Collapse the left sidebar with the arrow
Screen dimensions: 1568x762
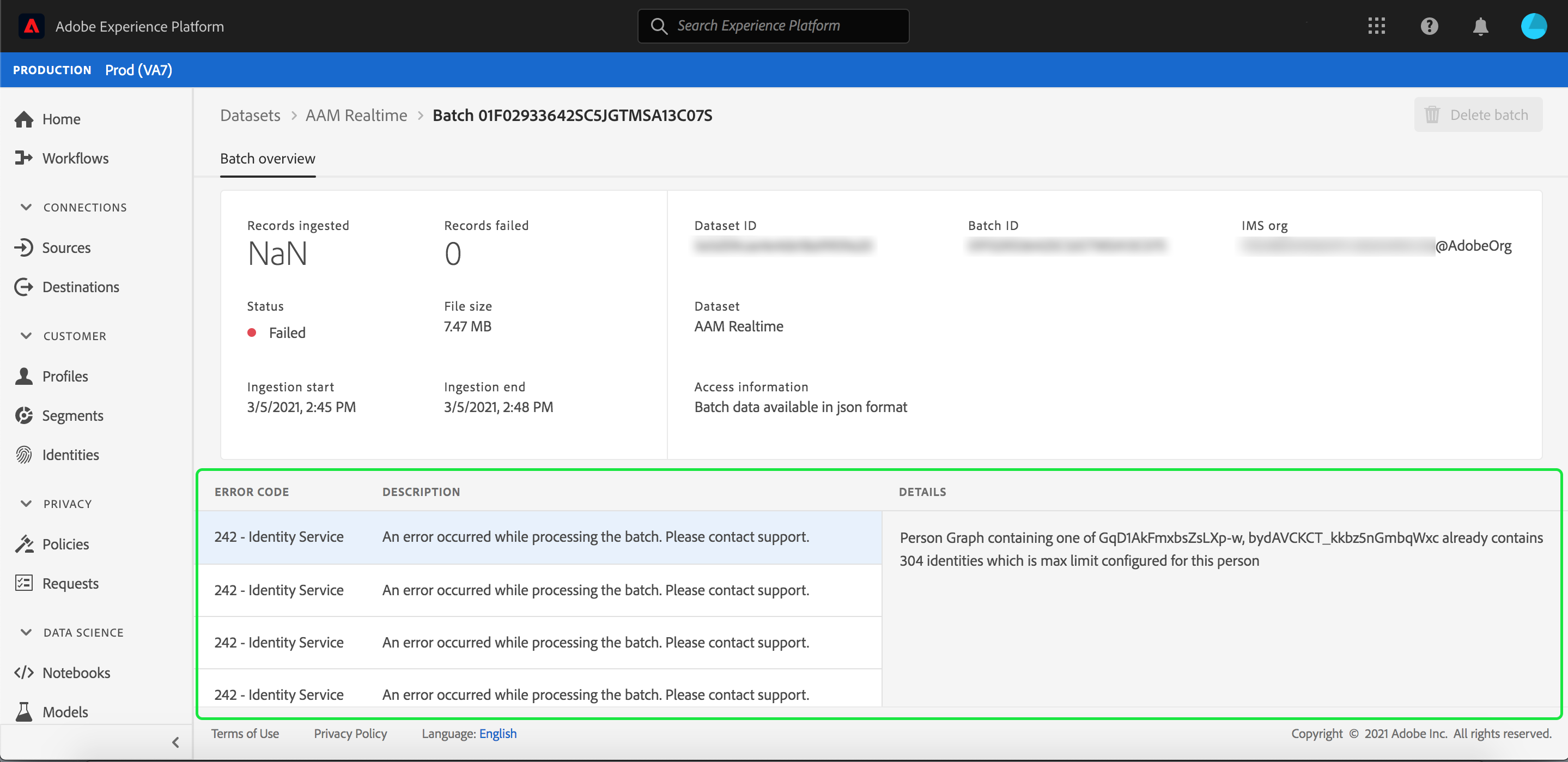pos(175,742)
